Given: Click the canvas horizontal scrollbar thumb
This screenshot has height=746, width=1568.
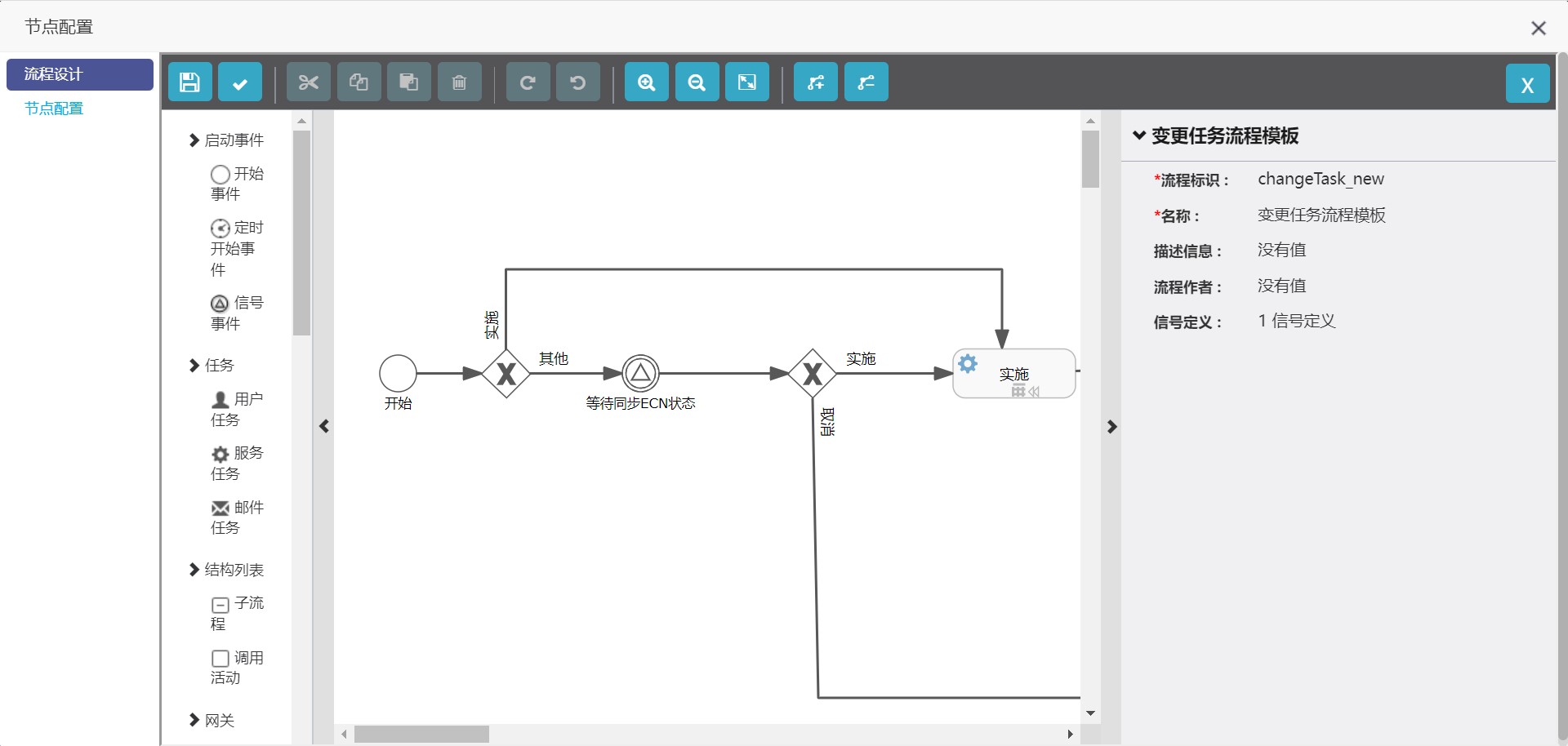Looking at the screenshot, I should (x=421, y=735).
